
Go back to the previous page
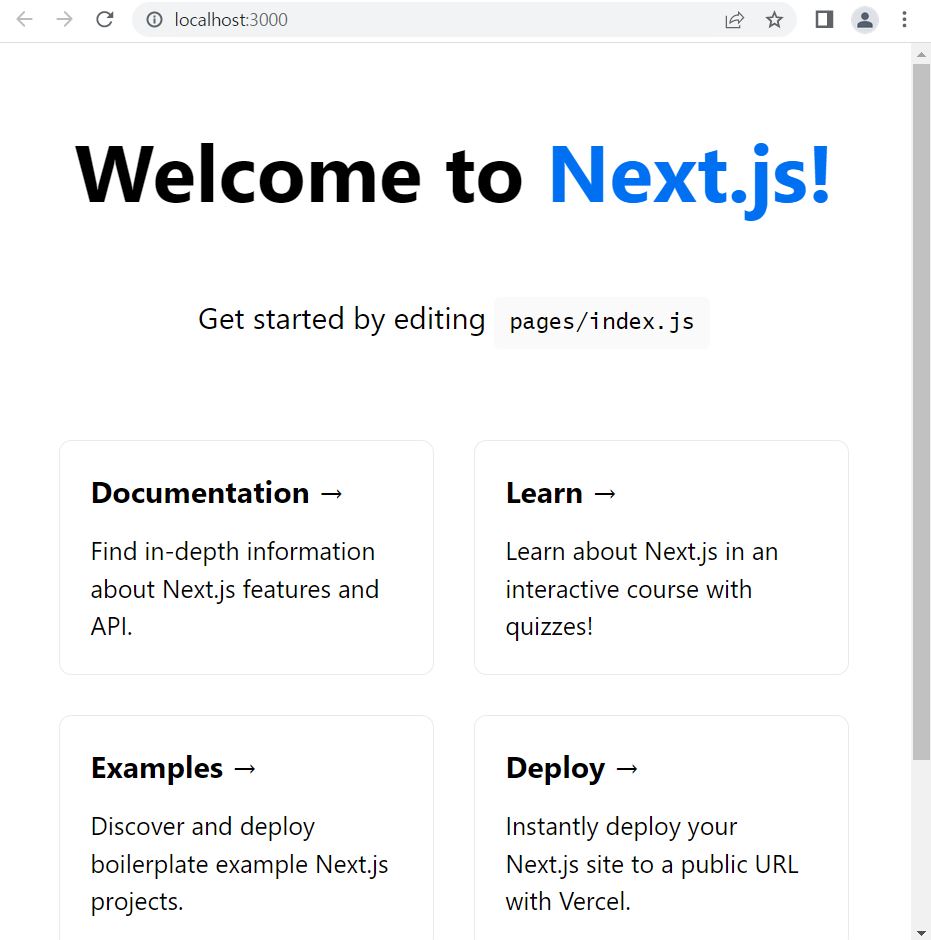click(25, 20)
